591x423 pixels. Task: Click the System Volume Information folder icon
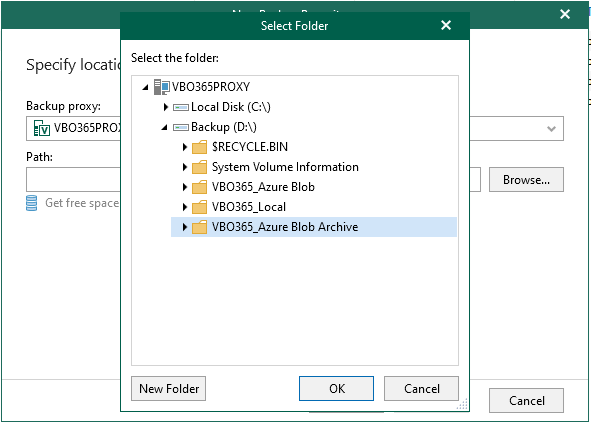point(199,167)
